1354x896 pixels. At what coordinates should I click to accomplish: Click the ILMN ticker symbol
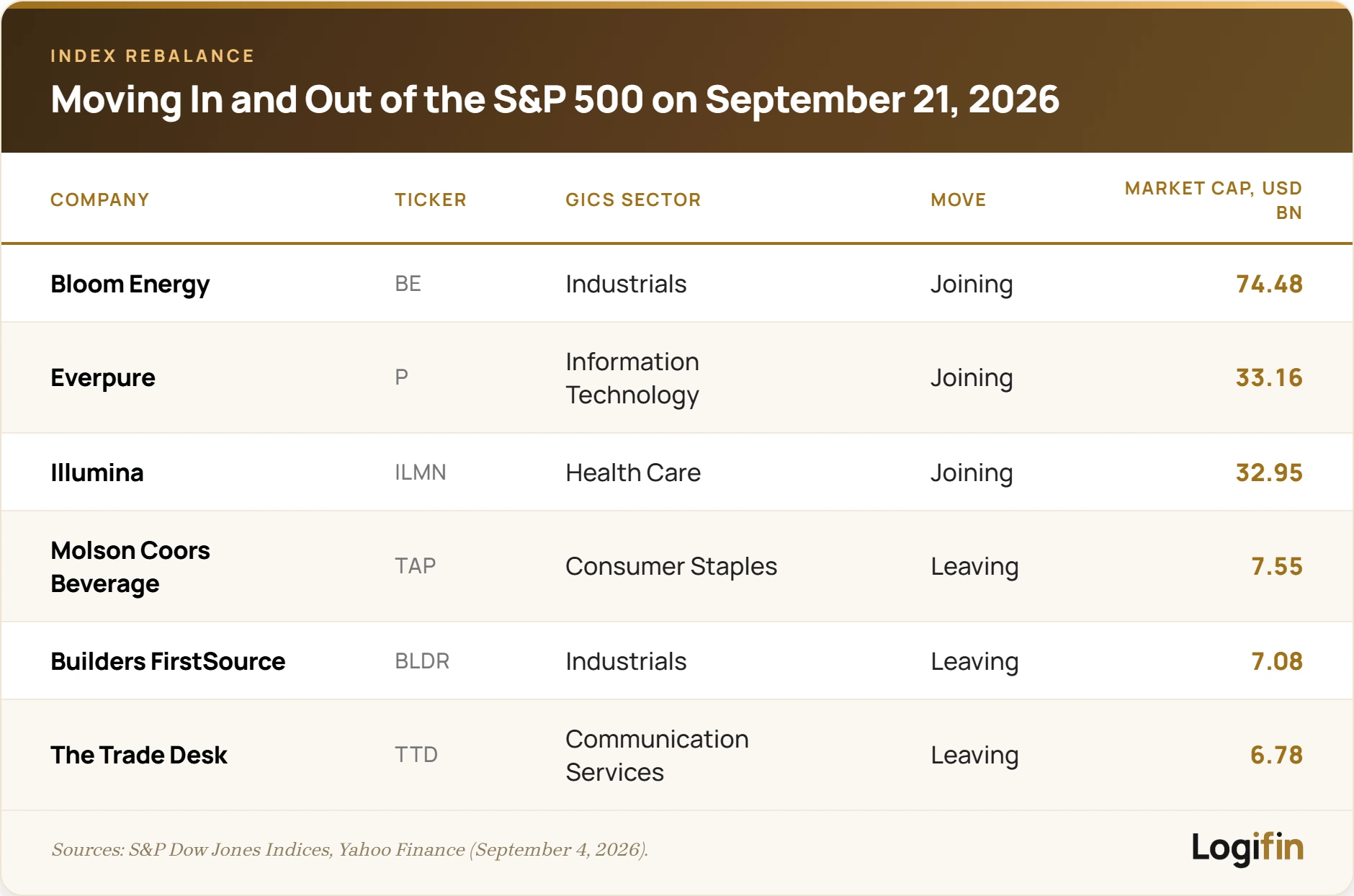pyautogui.click(x=421, y=472)
